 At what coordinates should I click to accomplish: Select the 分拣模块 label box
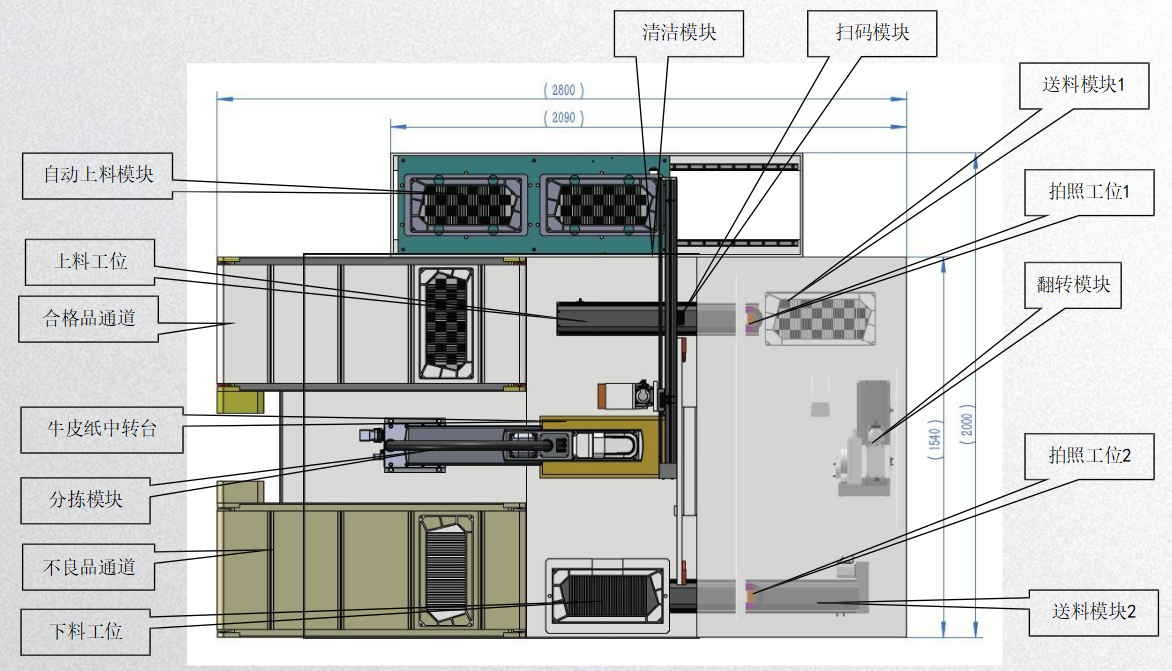pos(86,499)
